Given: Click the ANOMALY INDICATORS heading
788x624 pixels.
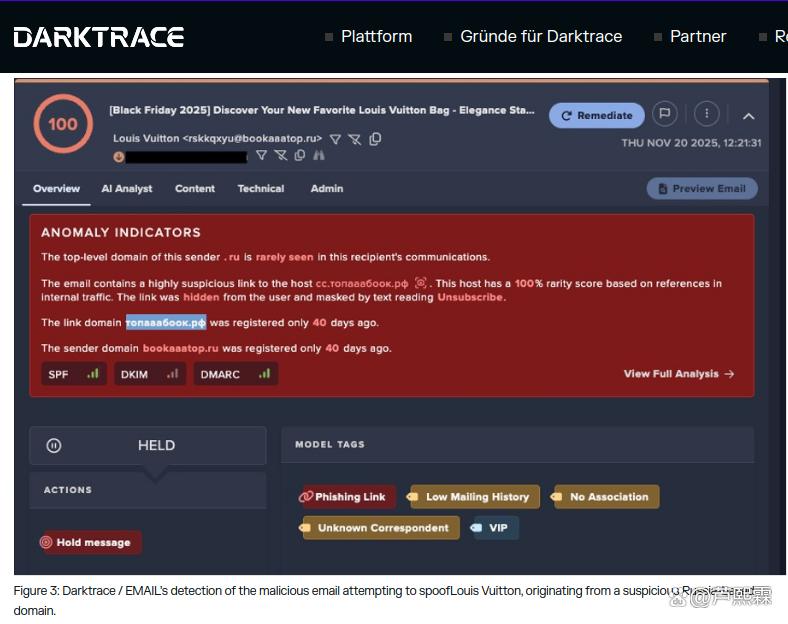Looking at the screenshot, I should tap(121, 233).
